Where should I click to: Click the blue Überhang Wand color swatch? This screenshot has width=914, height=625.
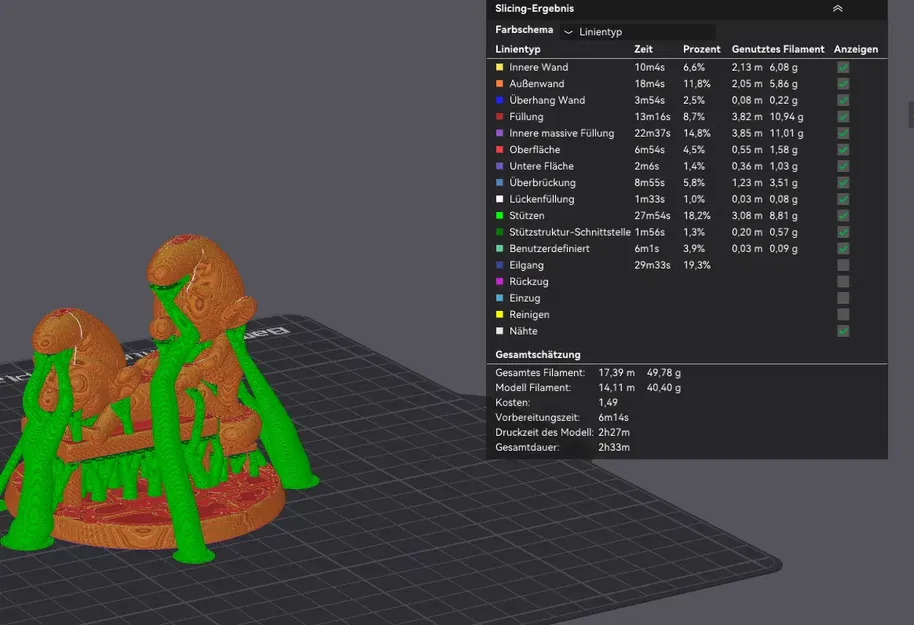point(499,100)
